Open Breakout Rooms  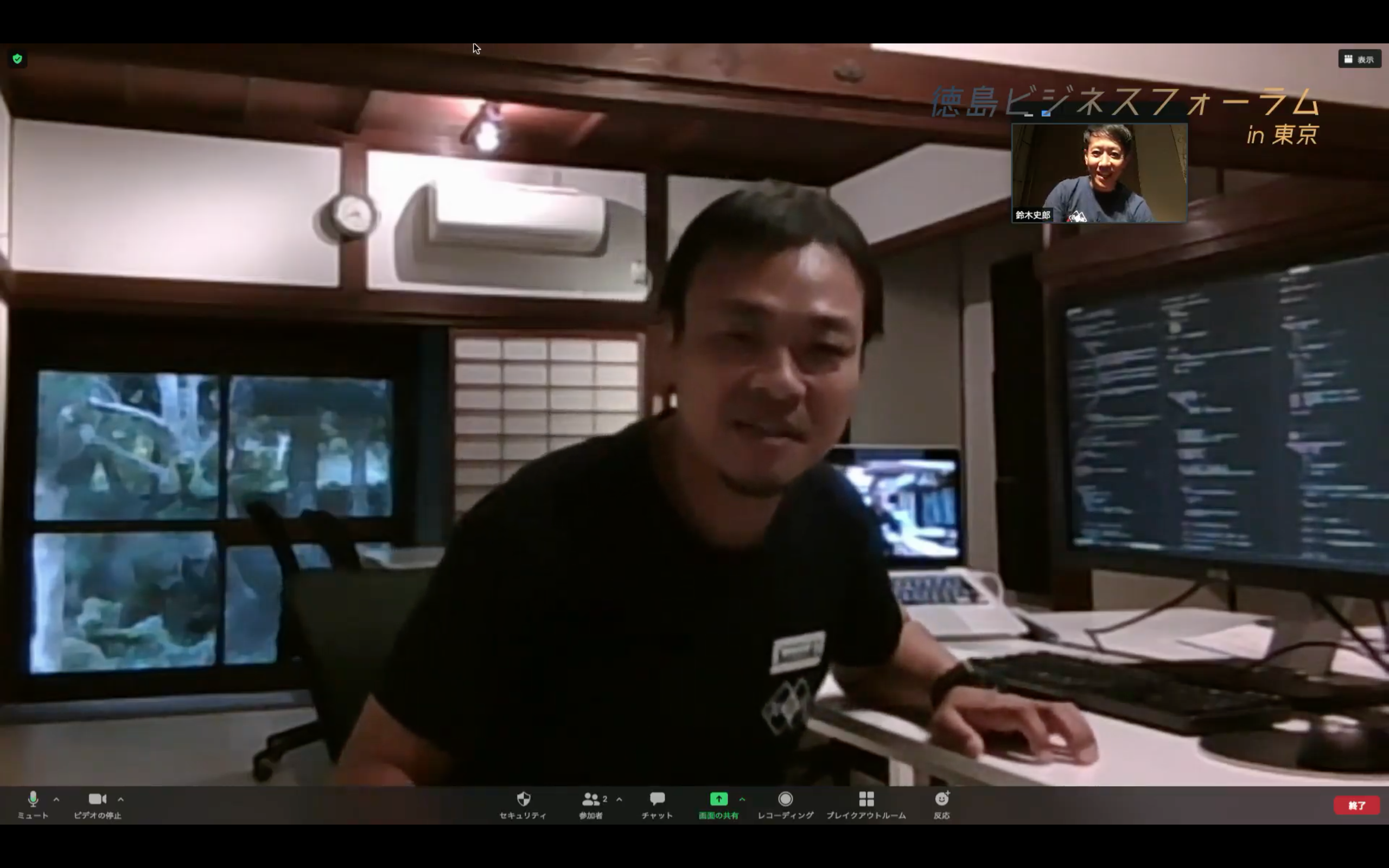(x=866, y=805)
